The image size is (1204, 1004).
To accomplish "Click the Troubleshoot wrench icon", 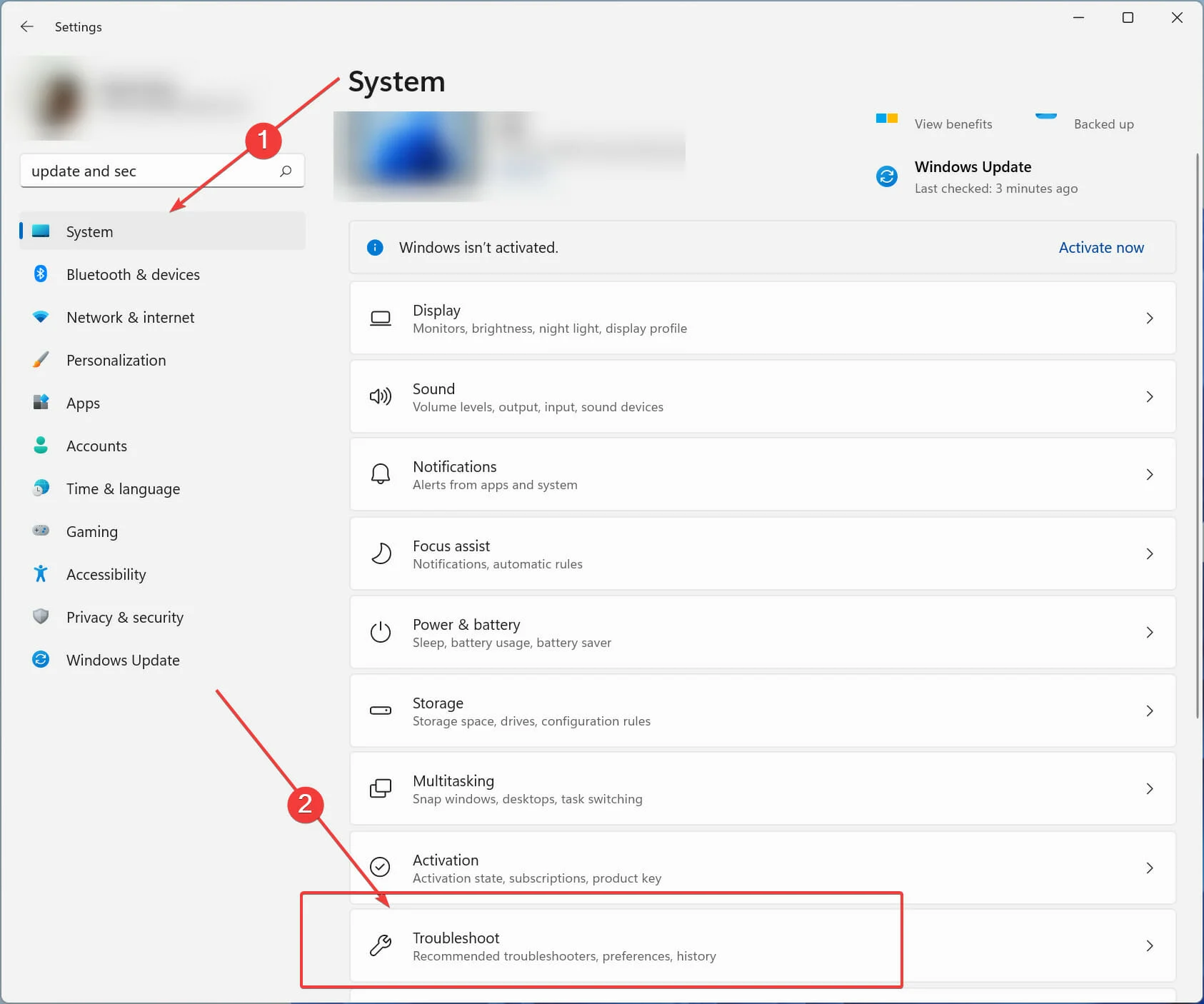I will (381, 945).
